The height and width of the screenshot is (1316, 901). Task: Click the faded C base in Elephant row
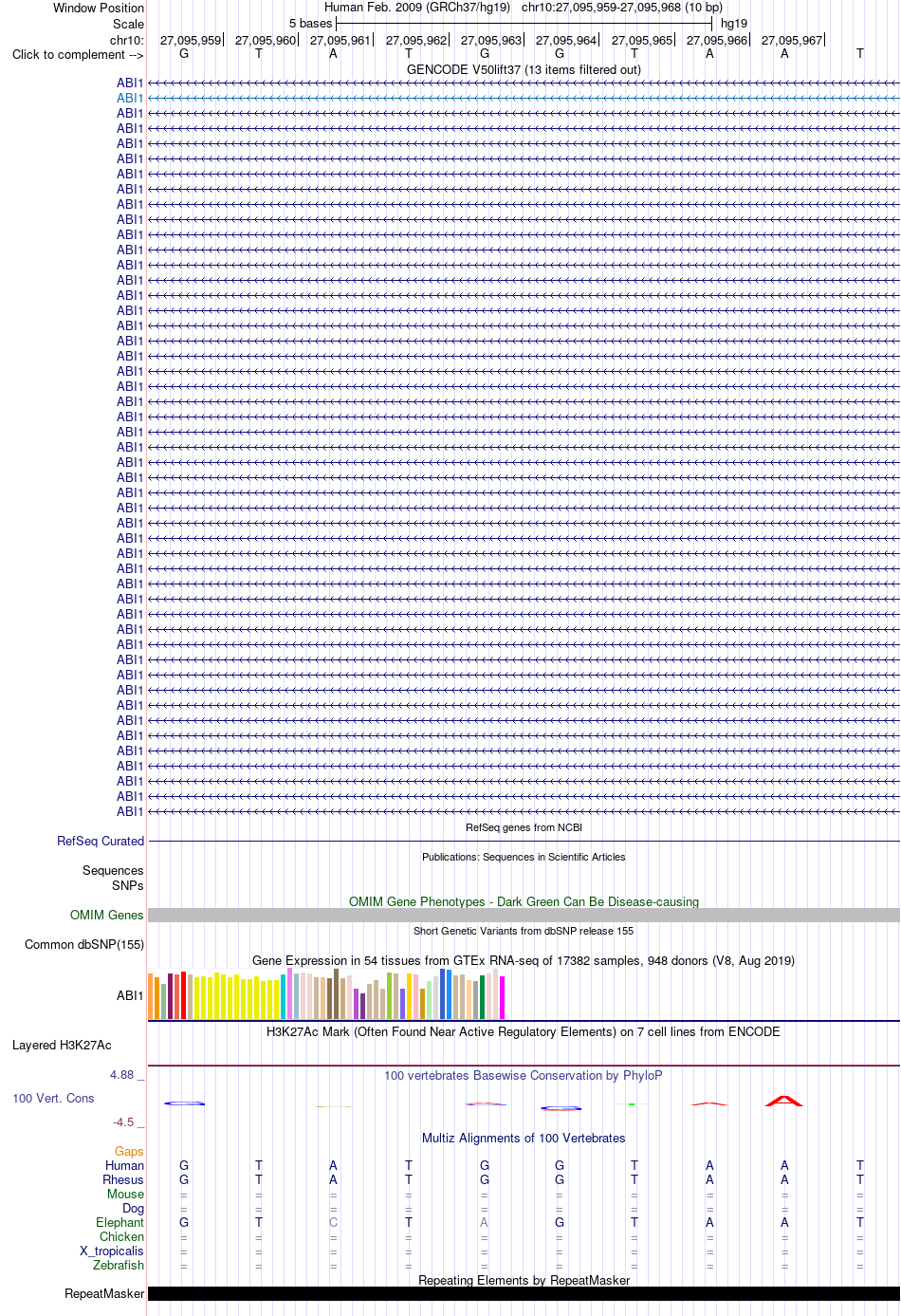coord(333,1222)
